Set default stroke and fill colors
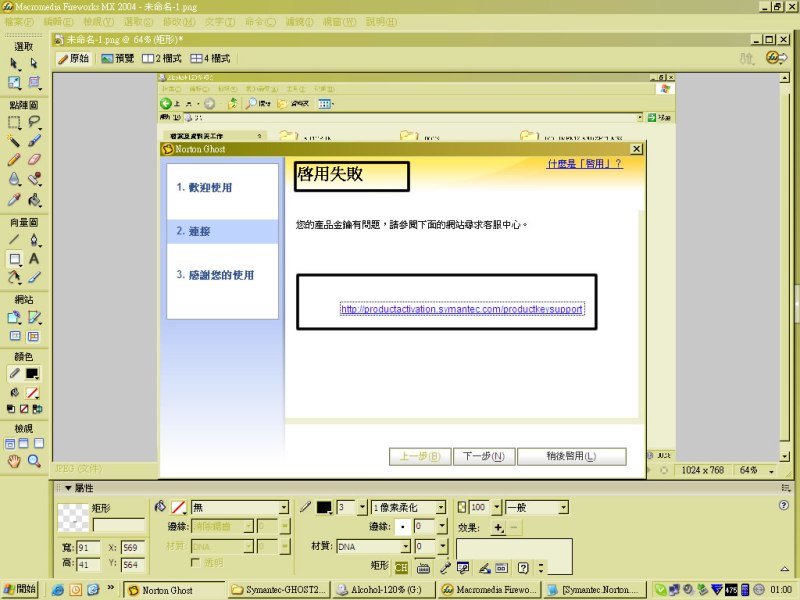 [x=11, y=409]
